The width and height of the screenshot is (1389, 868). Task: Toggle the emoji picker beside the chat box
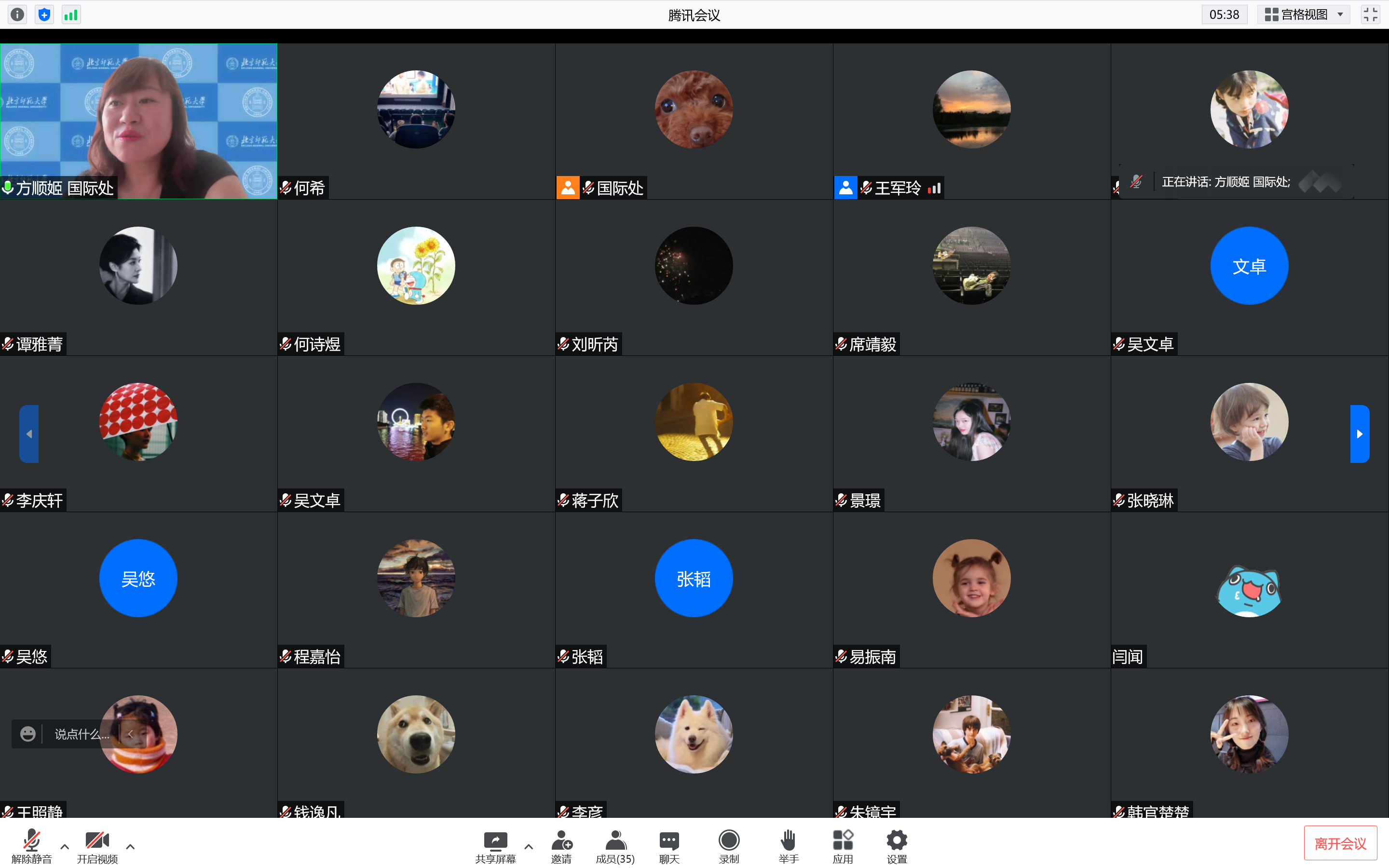coord(27,733)
